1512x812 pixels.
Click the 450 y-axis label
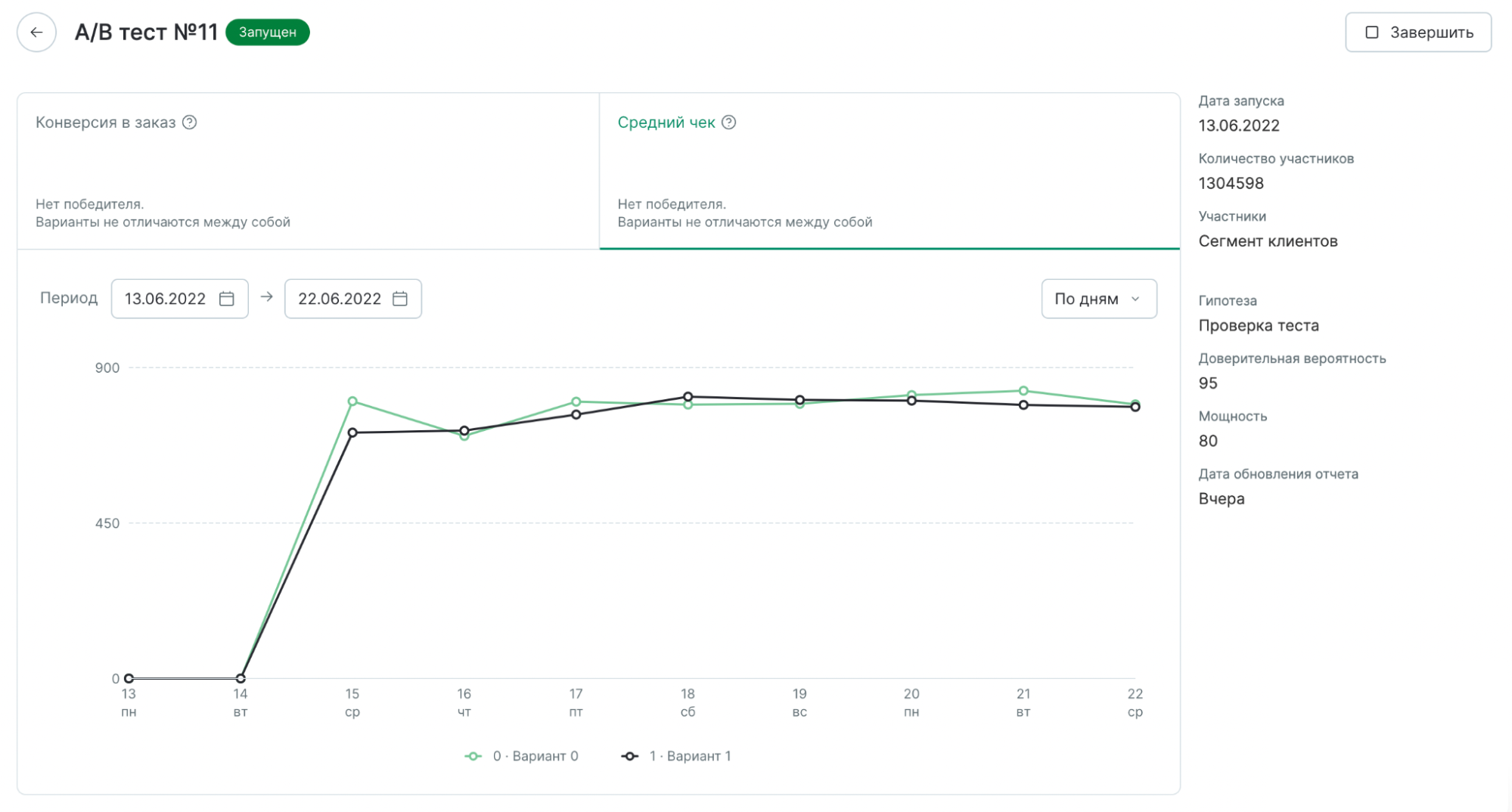(x=107, y=523)
